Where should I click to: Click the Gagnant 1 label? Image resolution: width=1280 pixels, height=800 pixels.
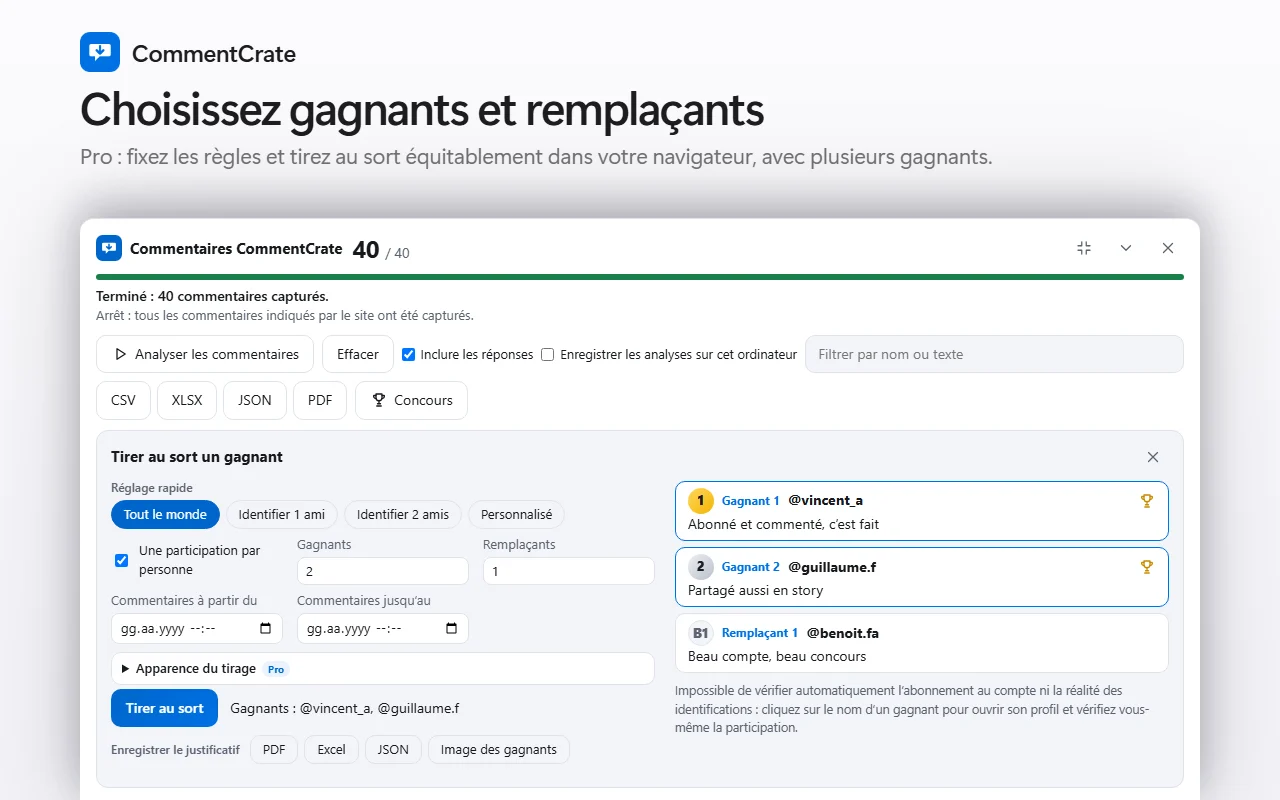point(750,501)
